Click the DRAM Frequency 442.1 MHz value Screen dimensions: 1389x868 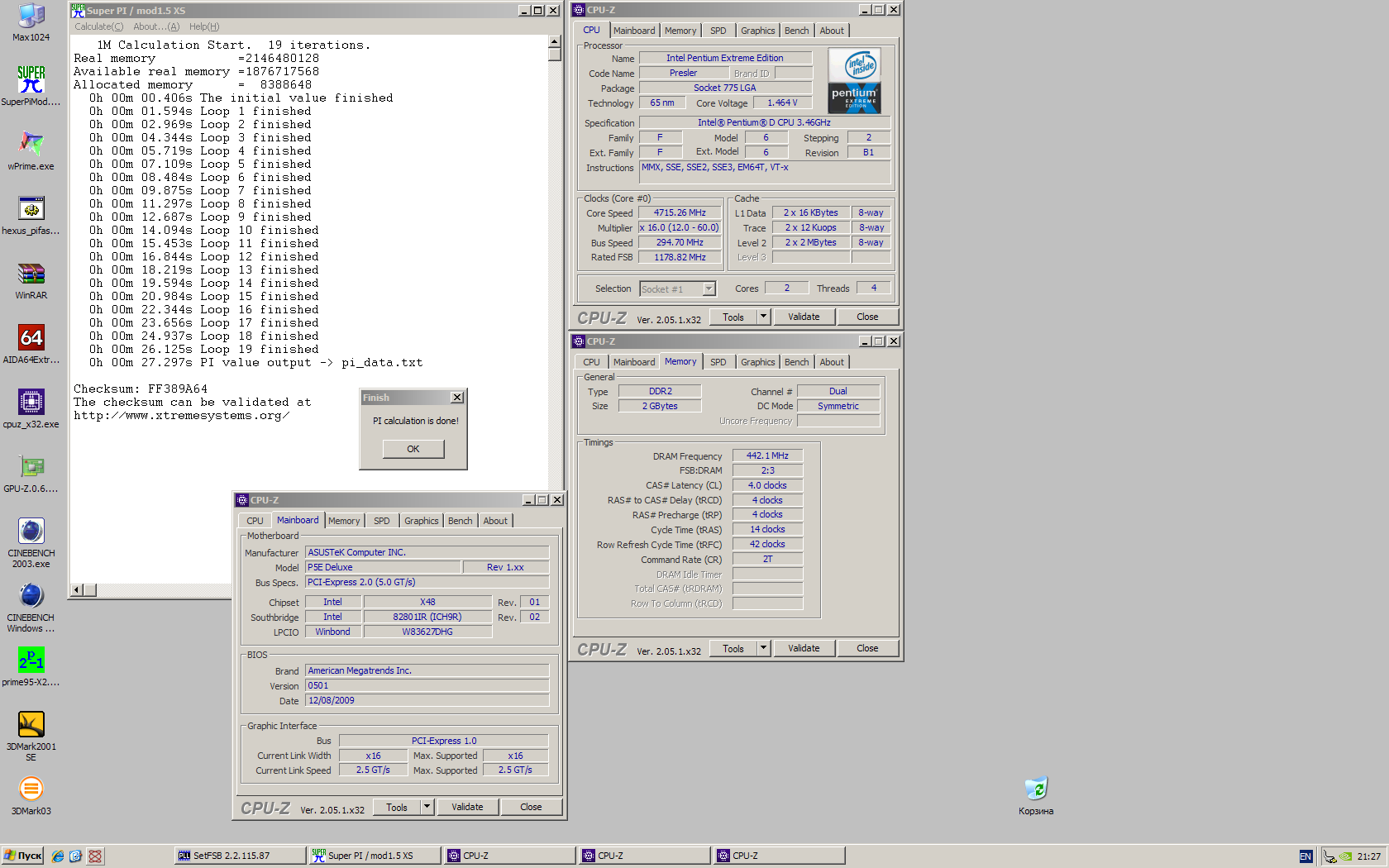click(767, 455)
